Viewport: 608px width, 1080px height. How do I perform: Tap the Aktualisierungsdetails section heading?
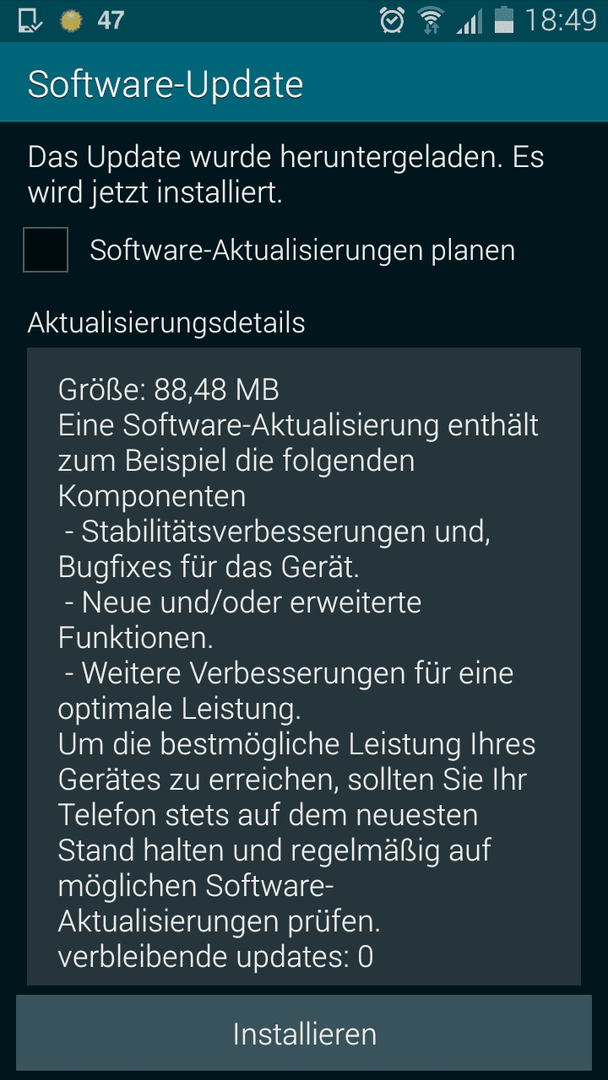coord(166,322)
